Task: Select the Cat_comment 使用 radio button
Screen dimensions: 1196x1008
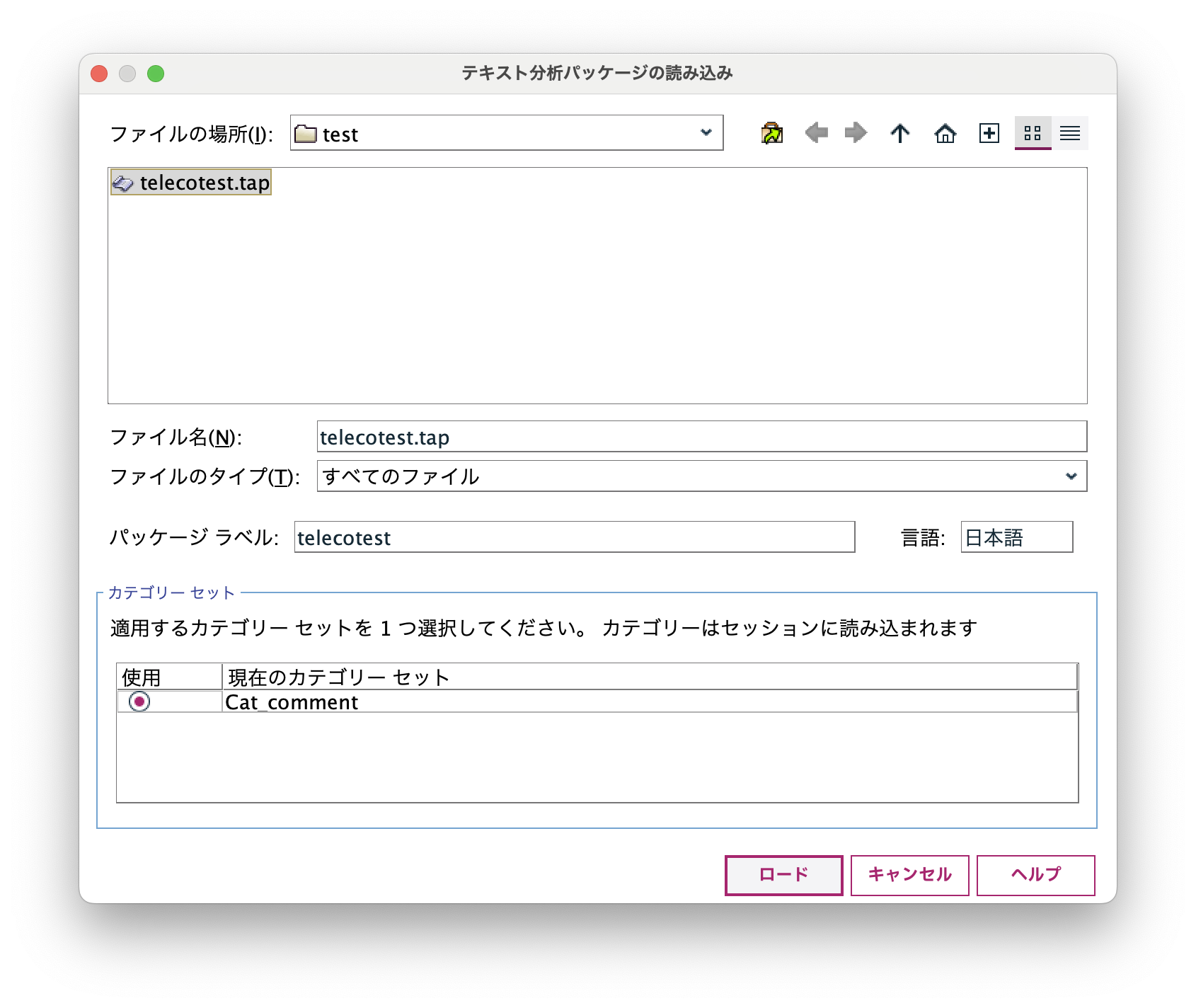Action: pos(139,701)
